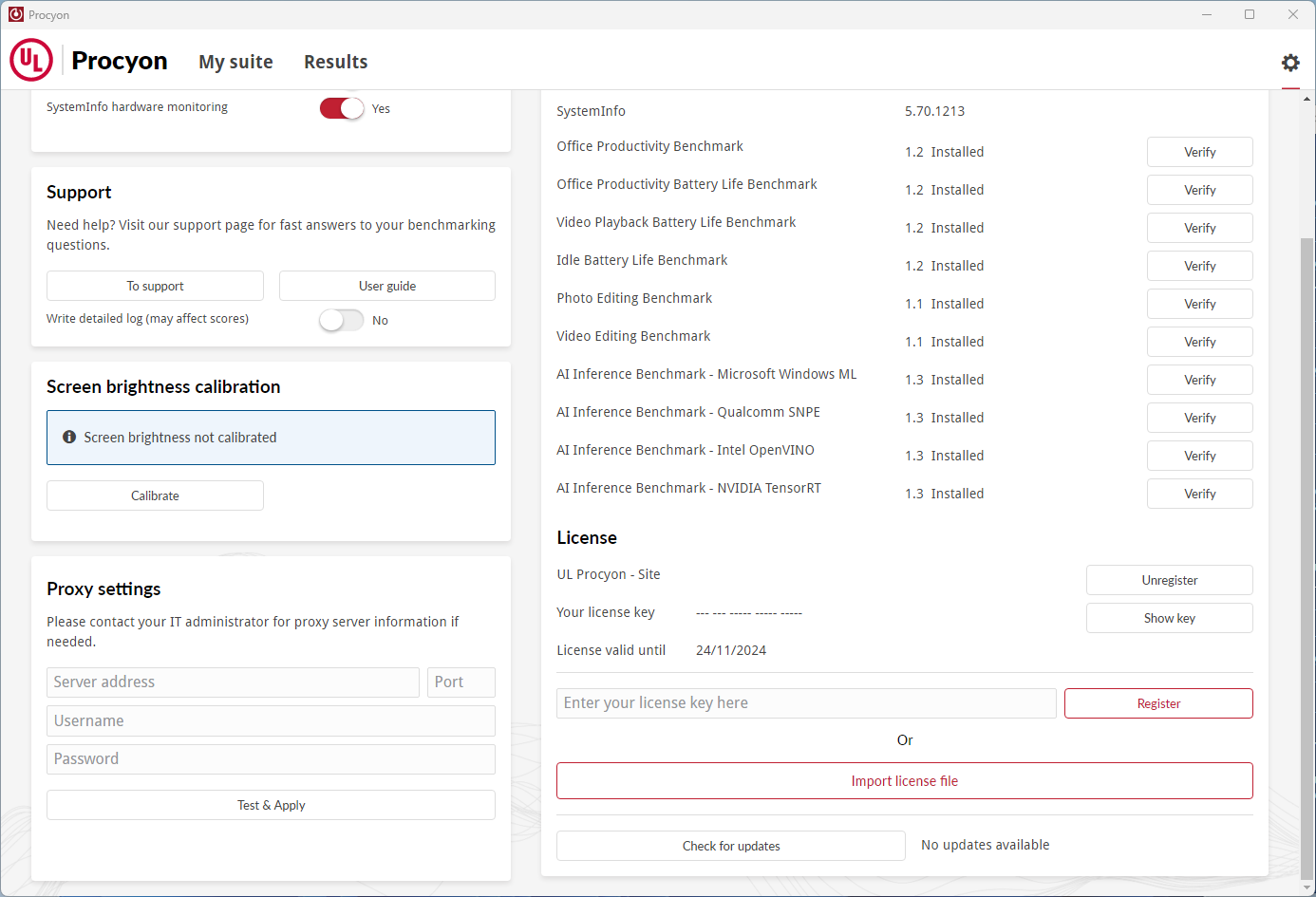This screenshot has height=897, width=1316.
Task: Click the Procyon title bar app icon
Action: (x=16, y=14)
